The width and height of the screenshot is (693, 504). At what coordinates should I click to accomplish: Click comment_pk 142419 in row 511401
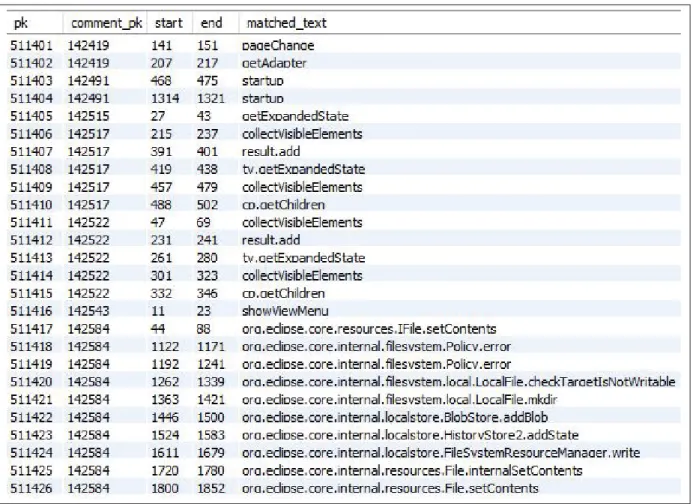tap(88, 46)
